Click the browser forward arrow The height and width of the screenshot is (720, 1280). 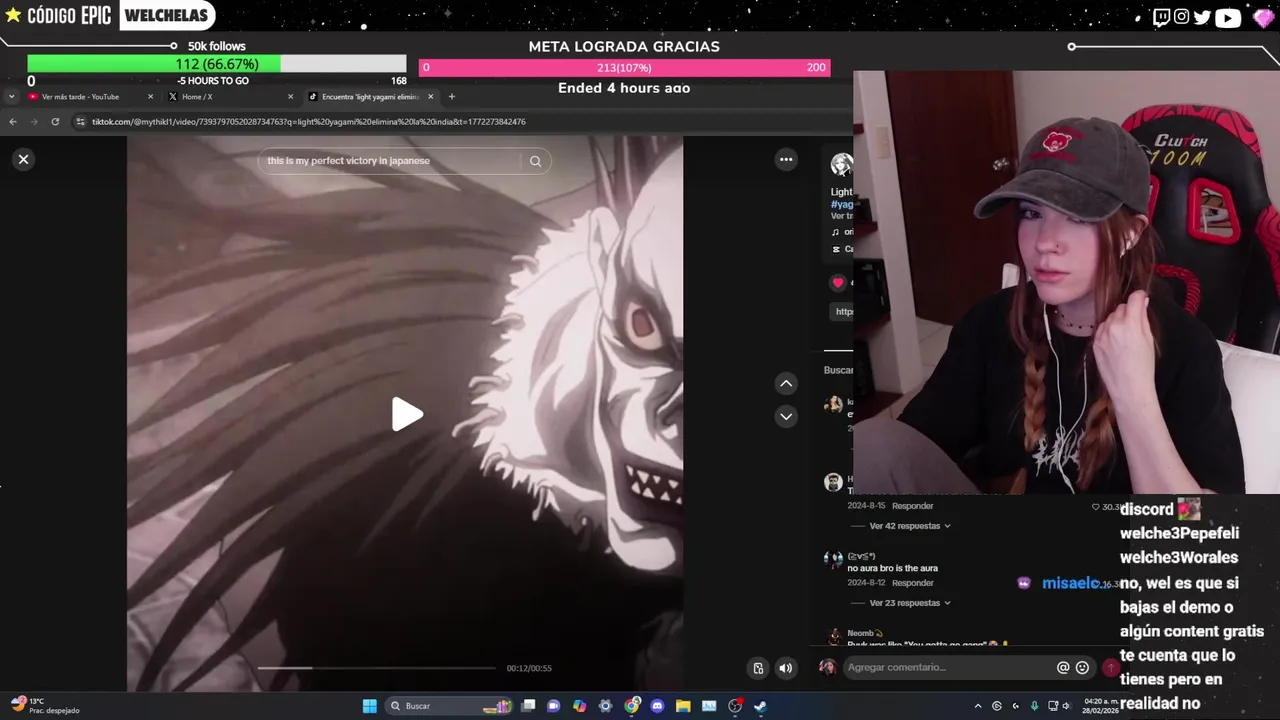pyautogui.click(x=34, y=122)
